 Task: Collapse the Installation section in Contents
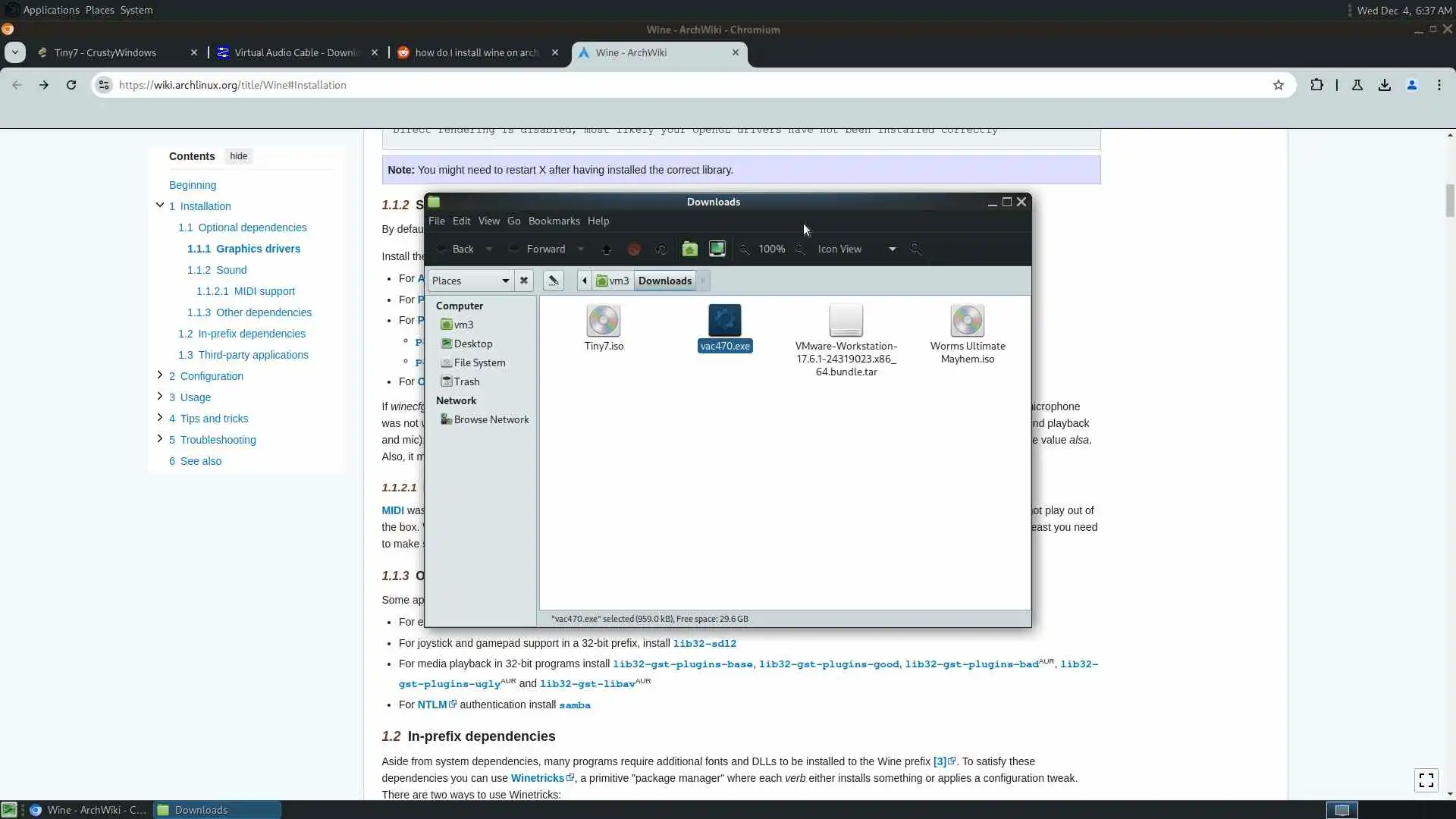(160, 206)
